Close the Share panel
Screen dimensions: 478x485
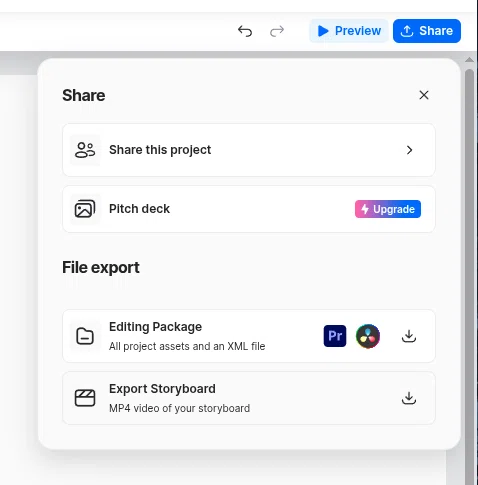point(424,95)
